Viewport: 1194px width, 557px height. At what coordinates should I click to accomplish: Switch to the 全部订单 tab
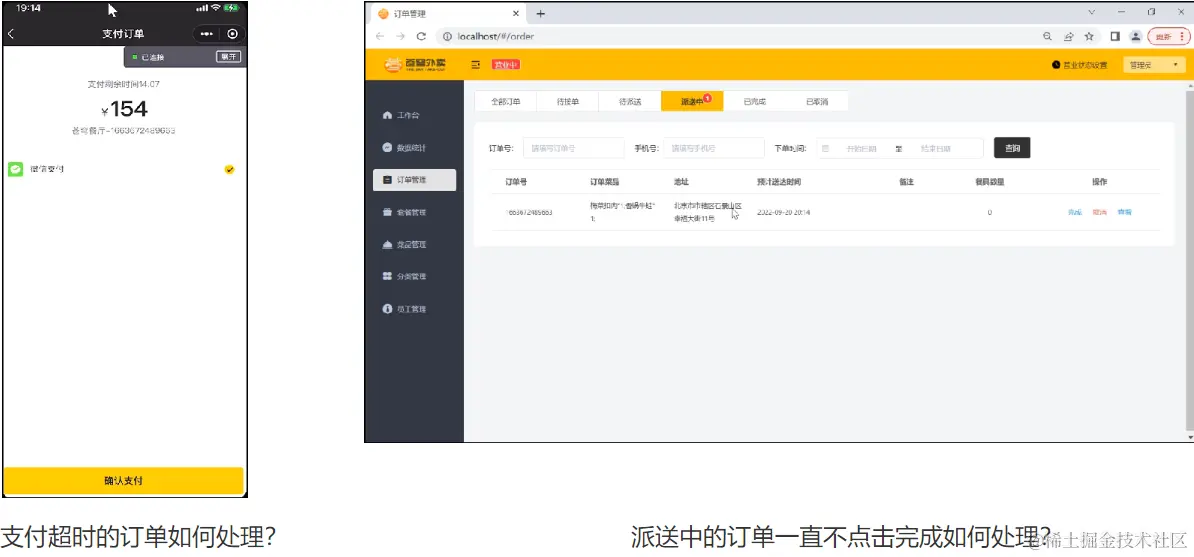(x=506, y=101)
